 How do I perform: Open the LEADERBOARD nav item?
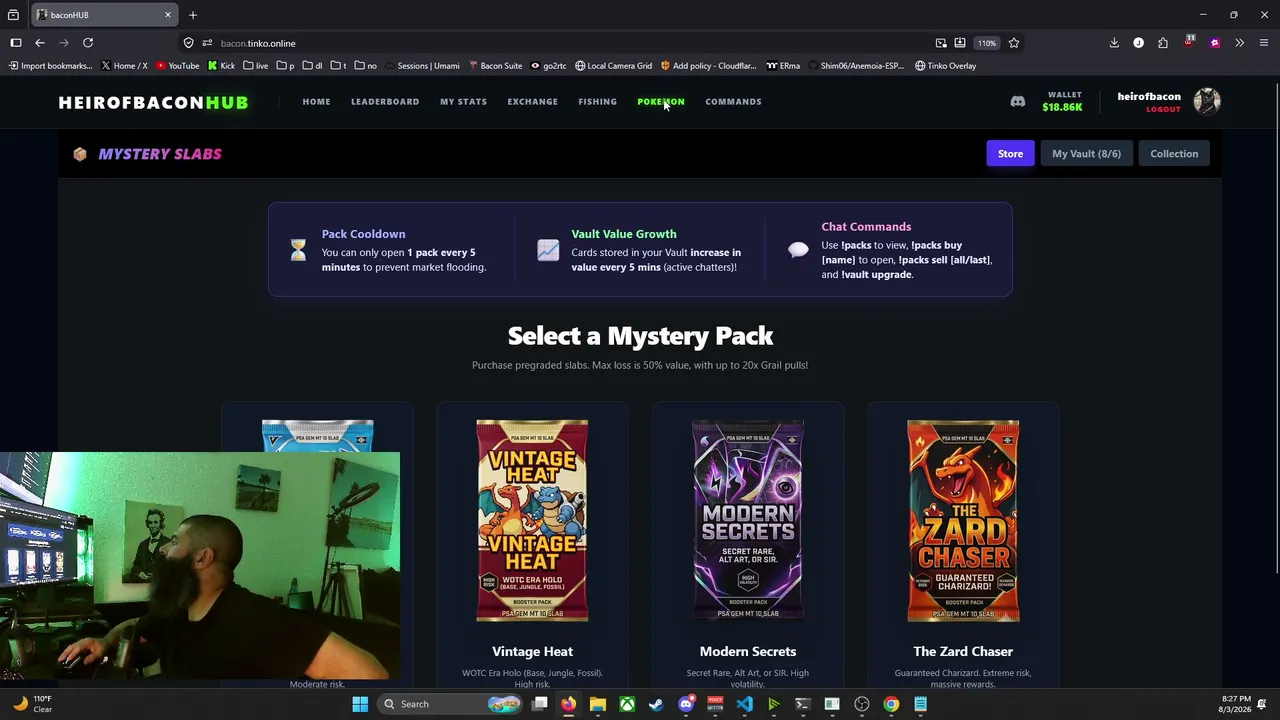click(x=385, y=101)
